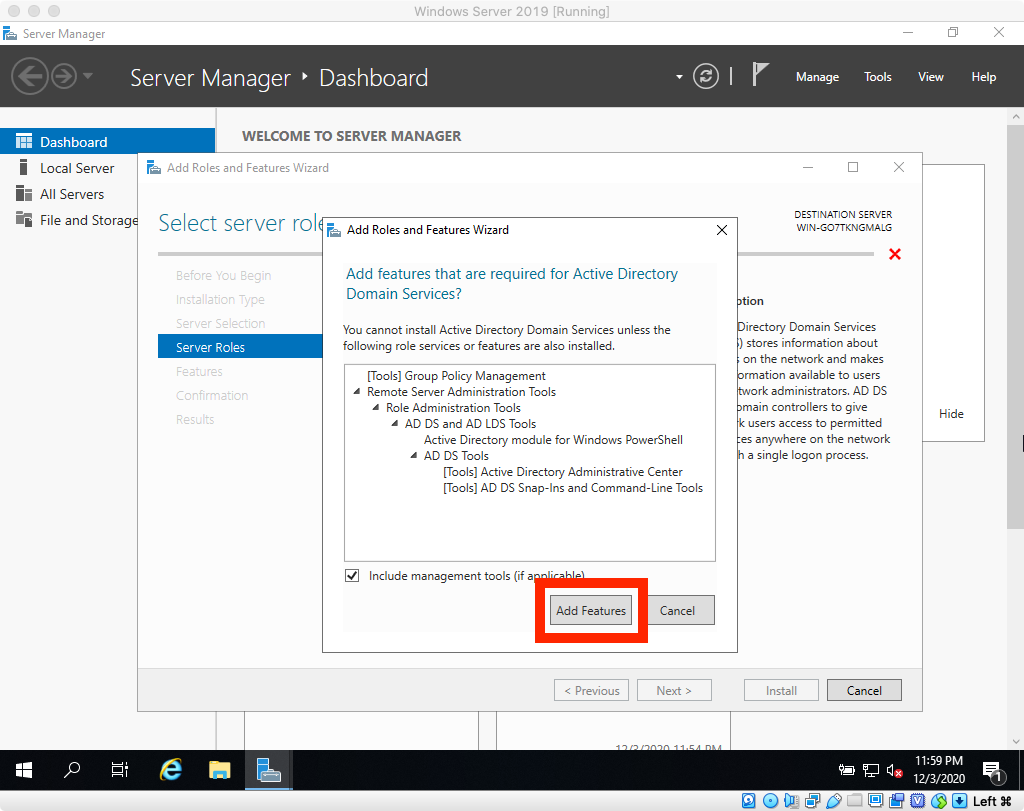Click Add Features button
Image resolution: width=1024 pixels, height=811 pixels.
coord(591,611)
